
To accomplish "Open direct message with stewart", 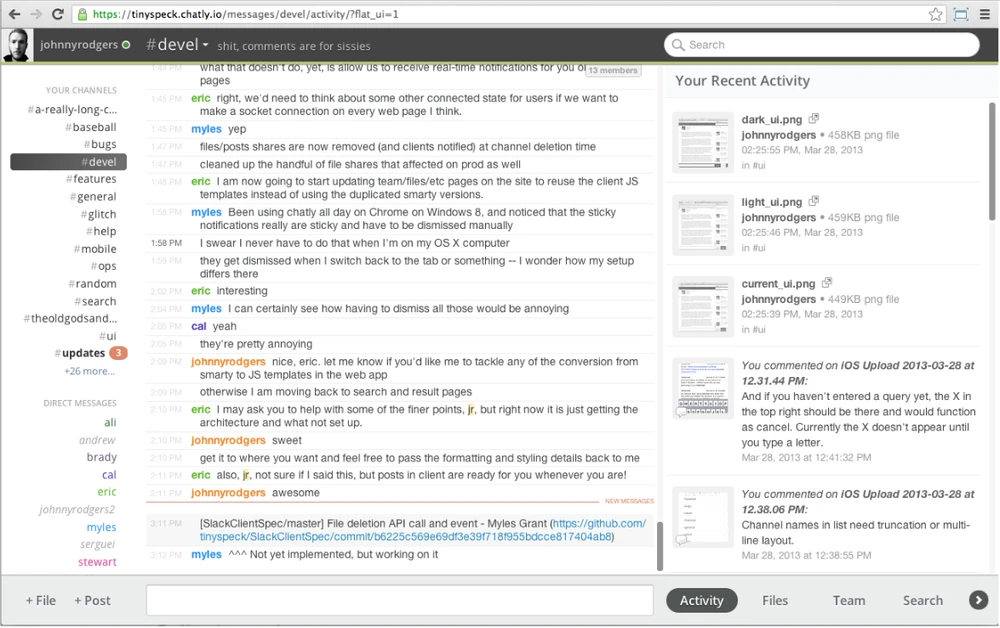I will (97, 562).
